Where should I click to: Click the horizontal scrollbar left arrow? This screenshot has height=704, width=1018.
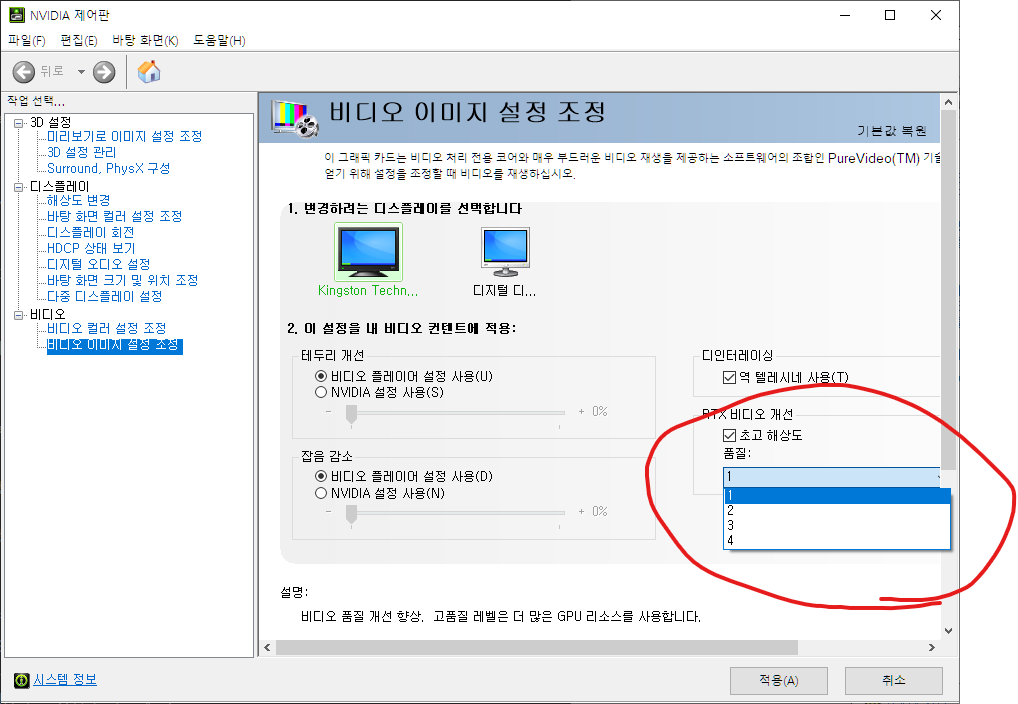click(x=267, y=647)
